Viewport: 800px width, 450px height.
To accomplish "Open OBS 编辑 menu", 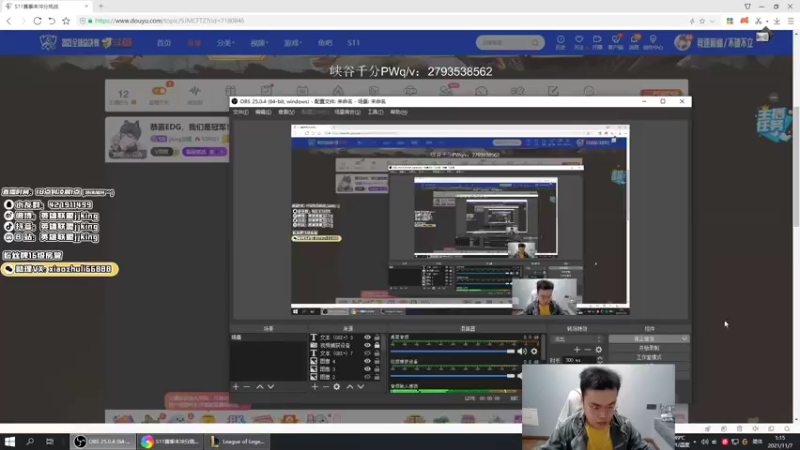I will coord(263,112).
